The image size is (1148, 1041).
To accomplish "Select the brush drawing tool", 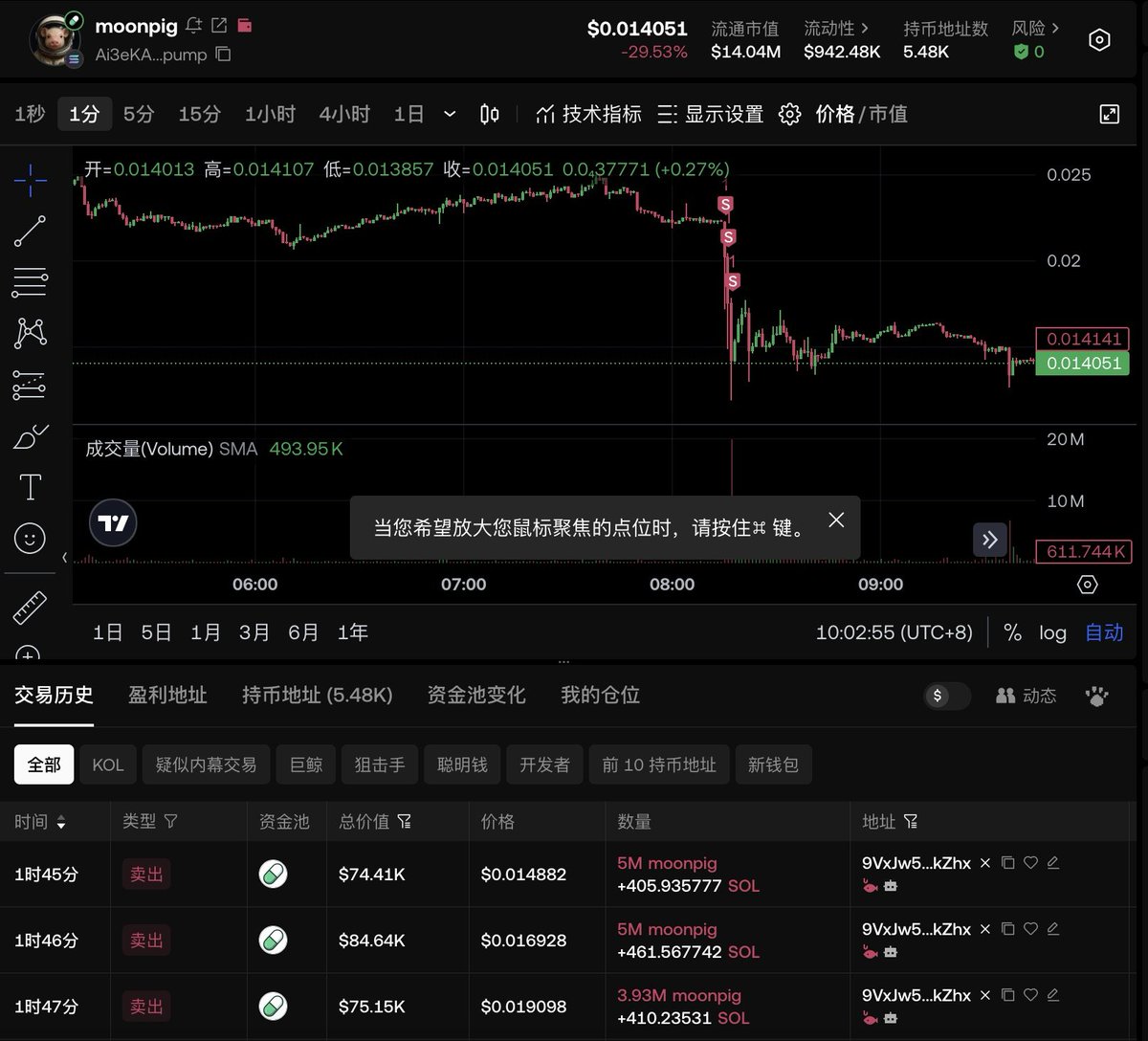I will click(30, 436).
